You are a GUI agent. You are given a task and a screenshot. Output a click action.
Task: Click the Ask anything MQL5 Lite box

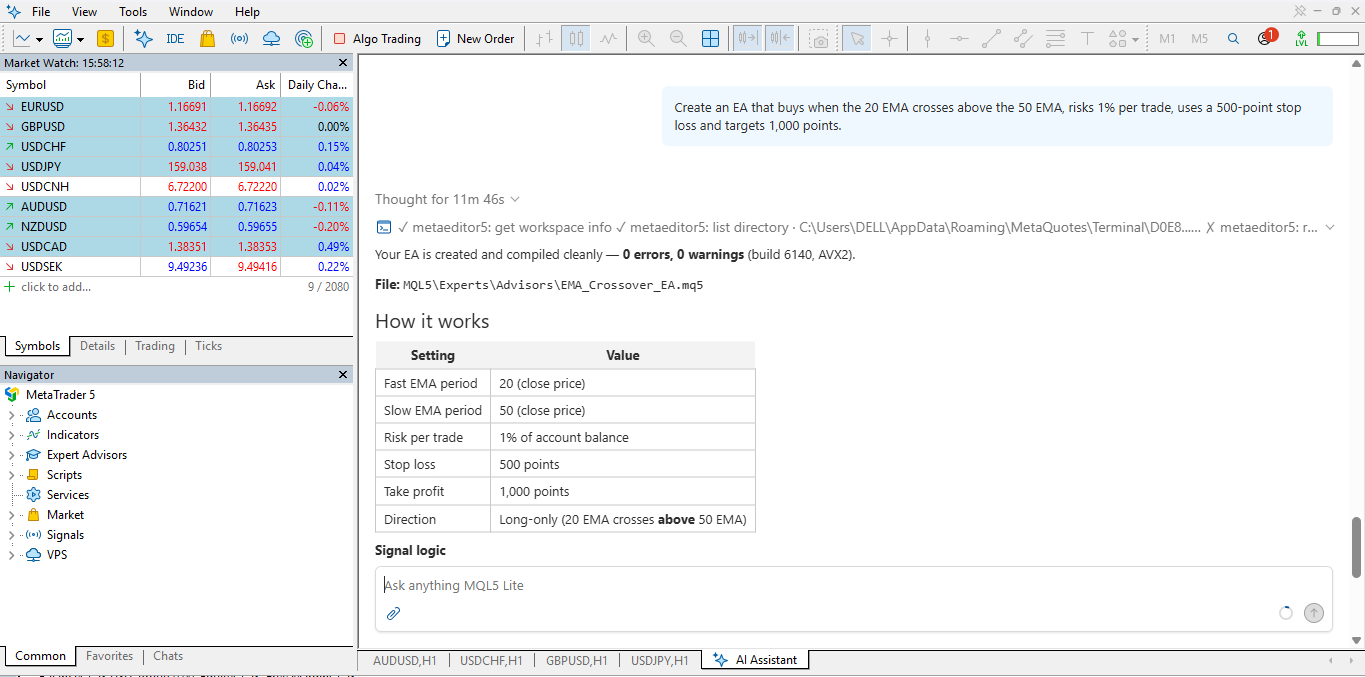tap(853, 586)
